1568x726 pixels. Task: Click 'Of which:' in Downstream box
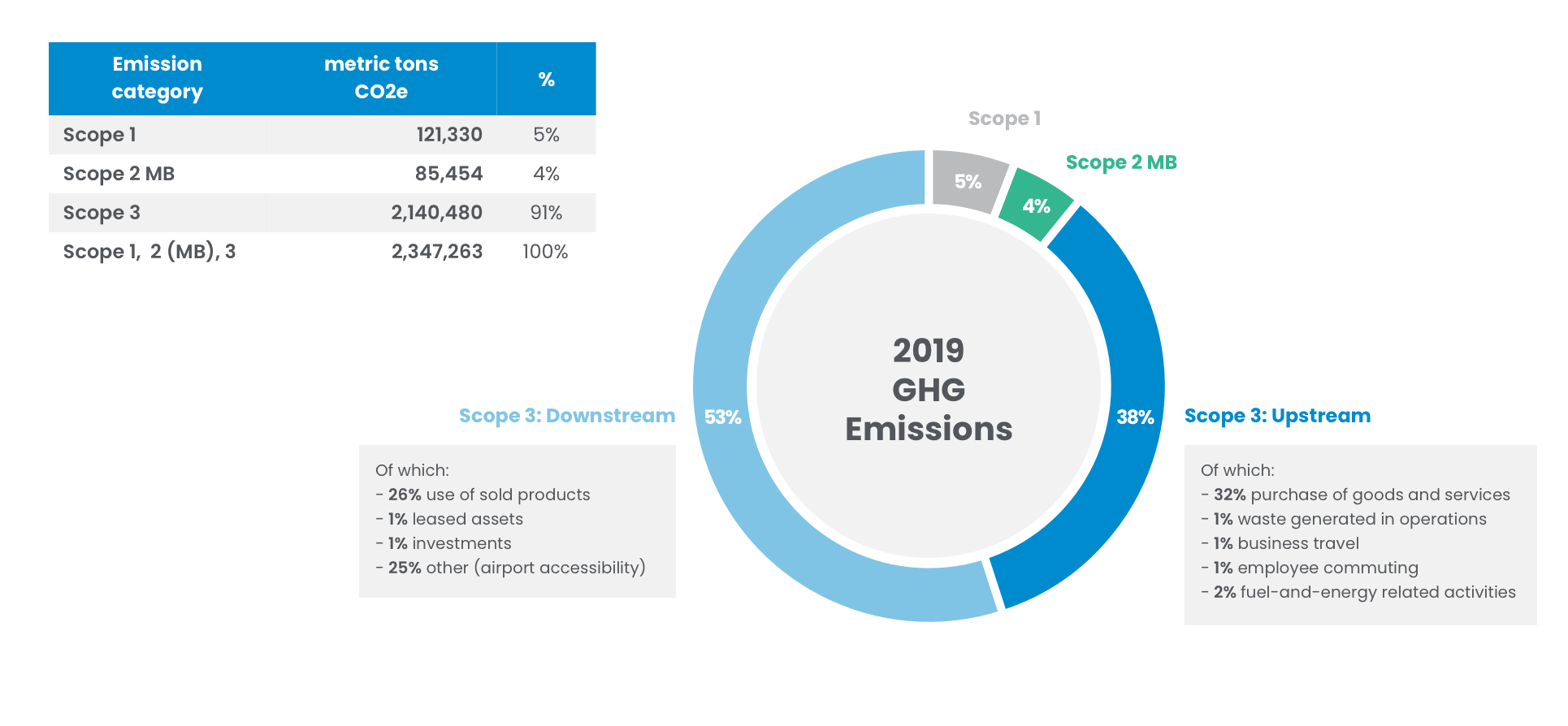(412, 470)
